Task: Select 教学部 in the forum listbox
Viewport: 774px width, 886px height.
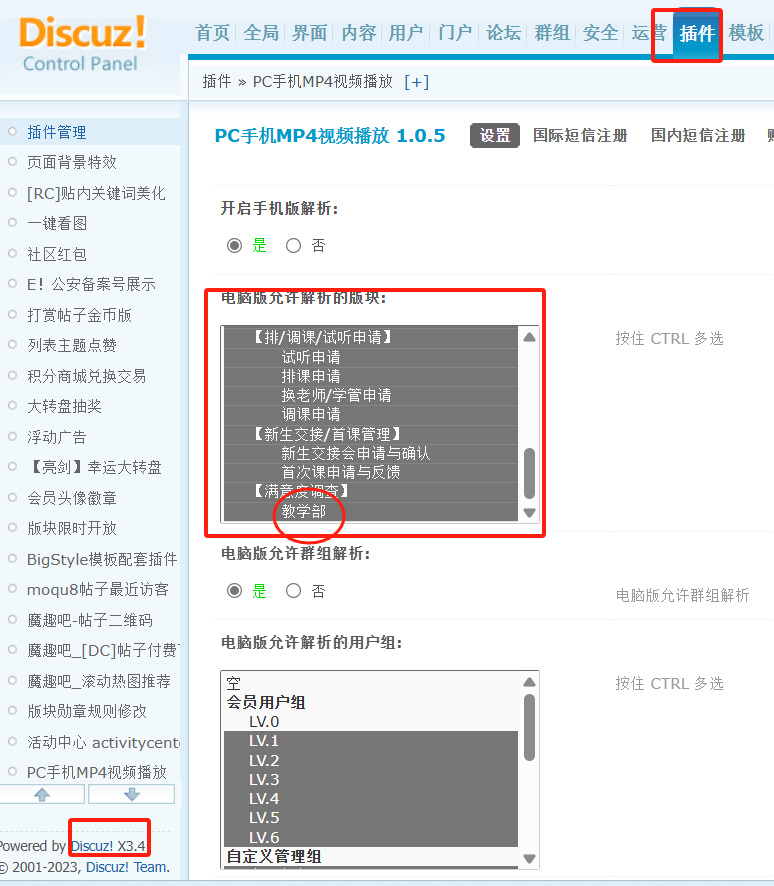Action: click(304, 511)
